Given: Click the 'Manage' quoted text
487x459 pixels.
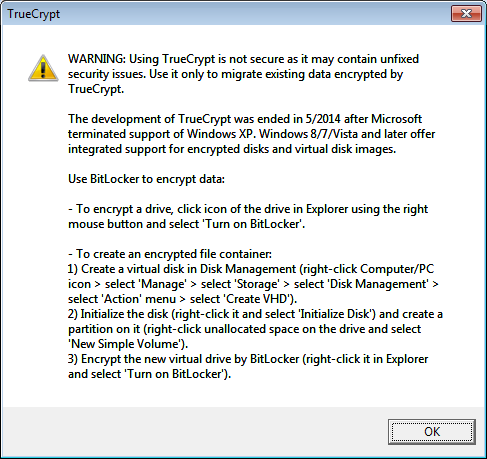Looking at the screenshot, I should 163,284.
